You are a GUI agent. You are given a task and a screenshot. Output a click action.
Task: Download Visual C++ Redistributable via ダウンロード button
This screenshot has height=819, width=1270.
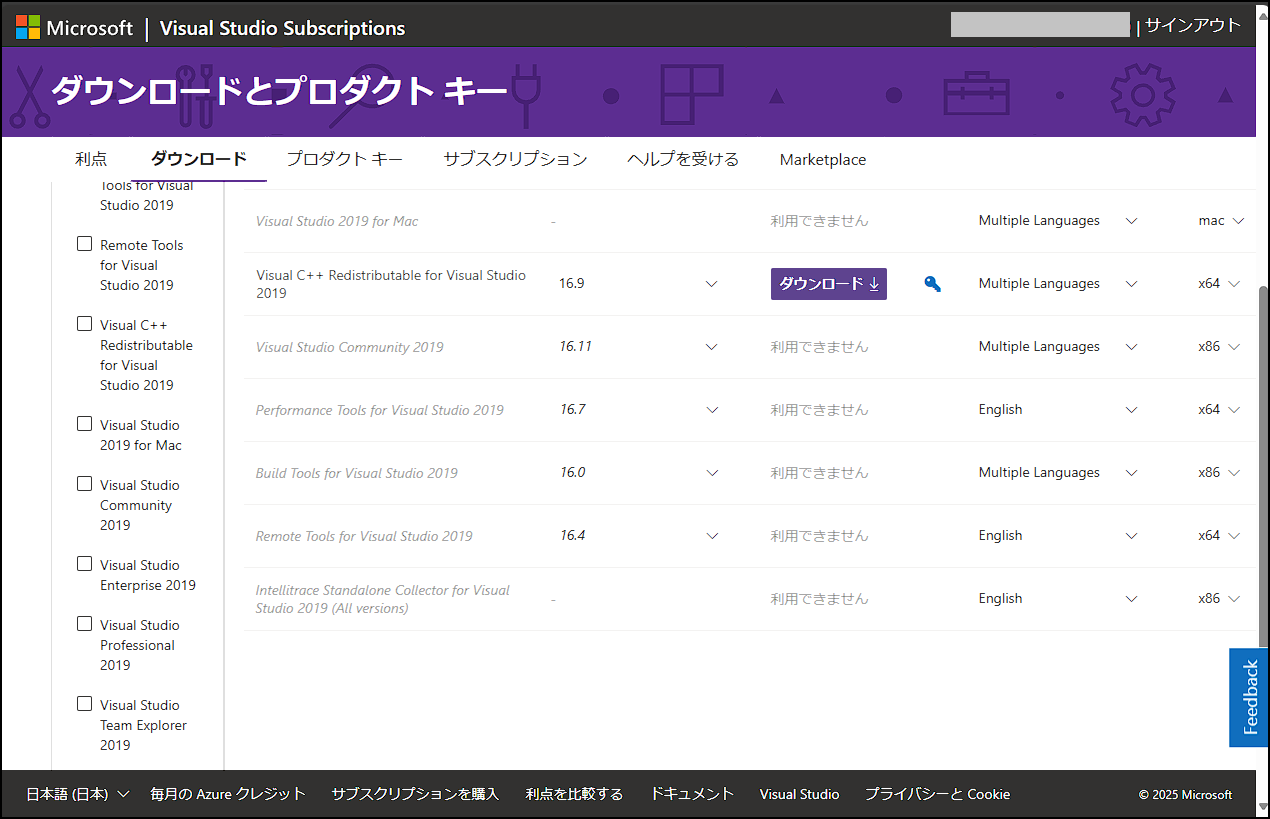829,284
